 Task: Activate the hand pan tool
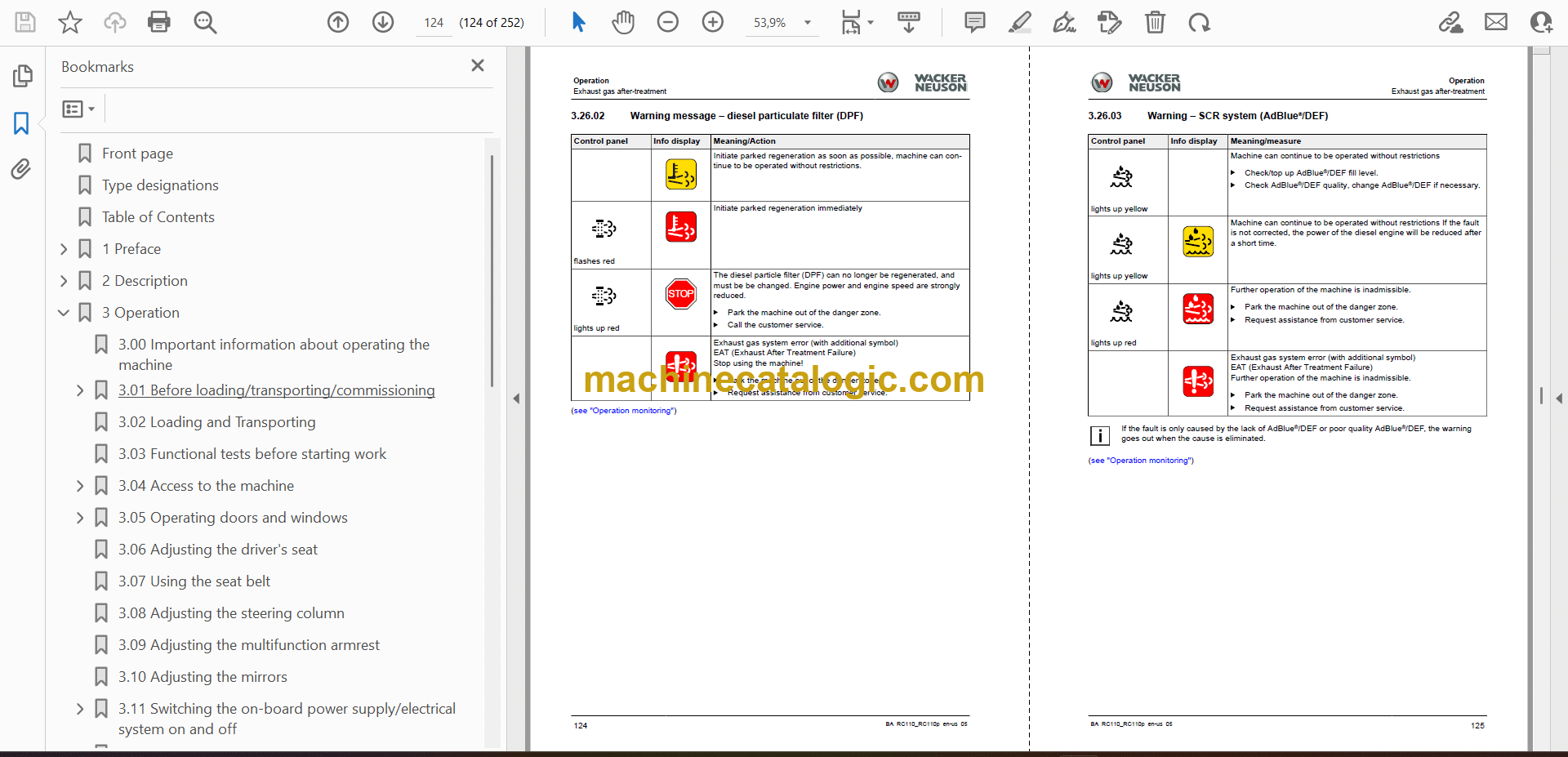tap(623, 22)
